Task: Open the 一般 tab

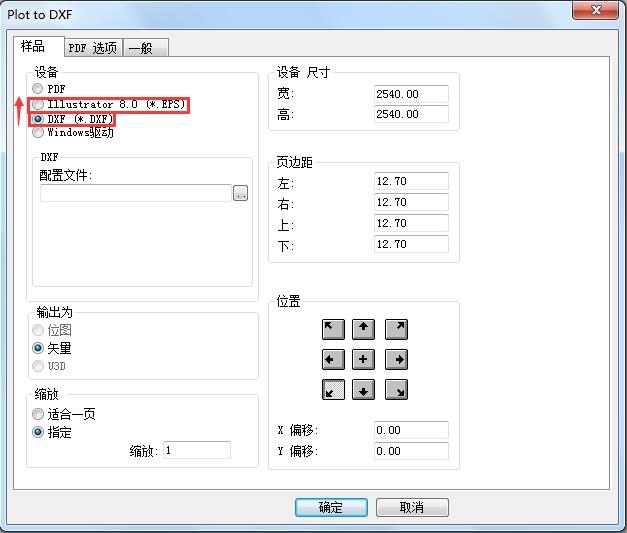Action: (x=146, y=48)
